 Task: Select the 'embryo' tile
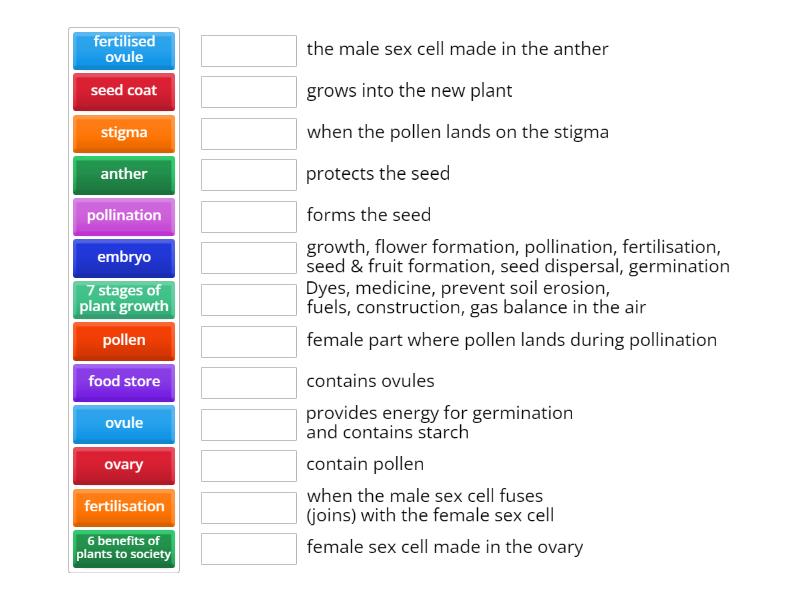(124, 257)
